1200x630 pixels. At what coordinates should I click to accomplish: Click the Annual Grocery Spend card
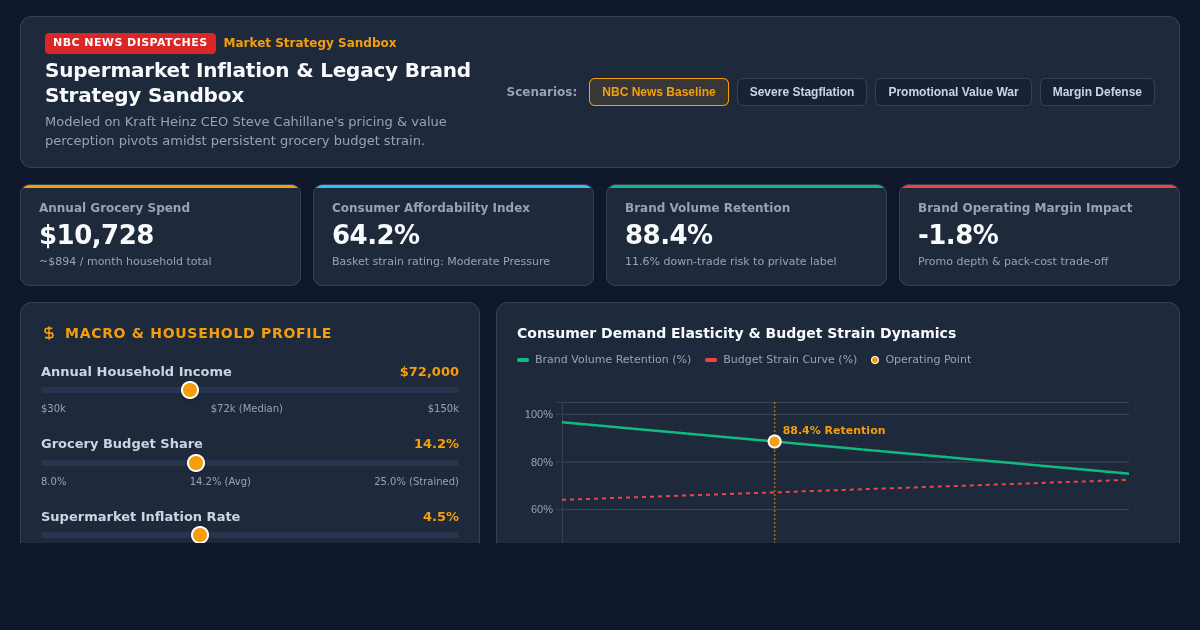click(x=160, y=235)
